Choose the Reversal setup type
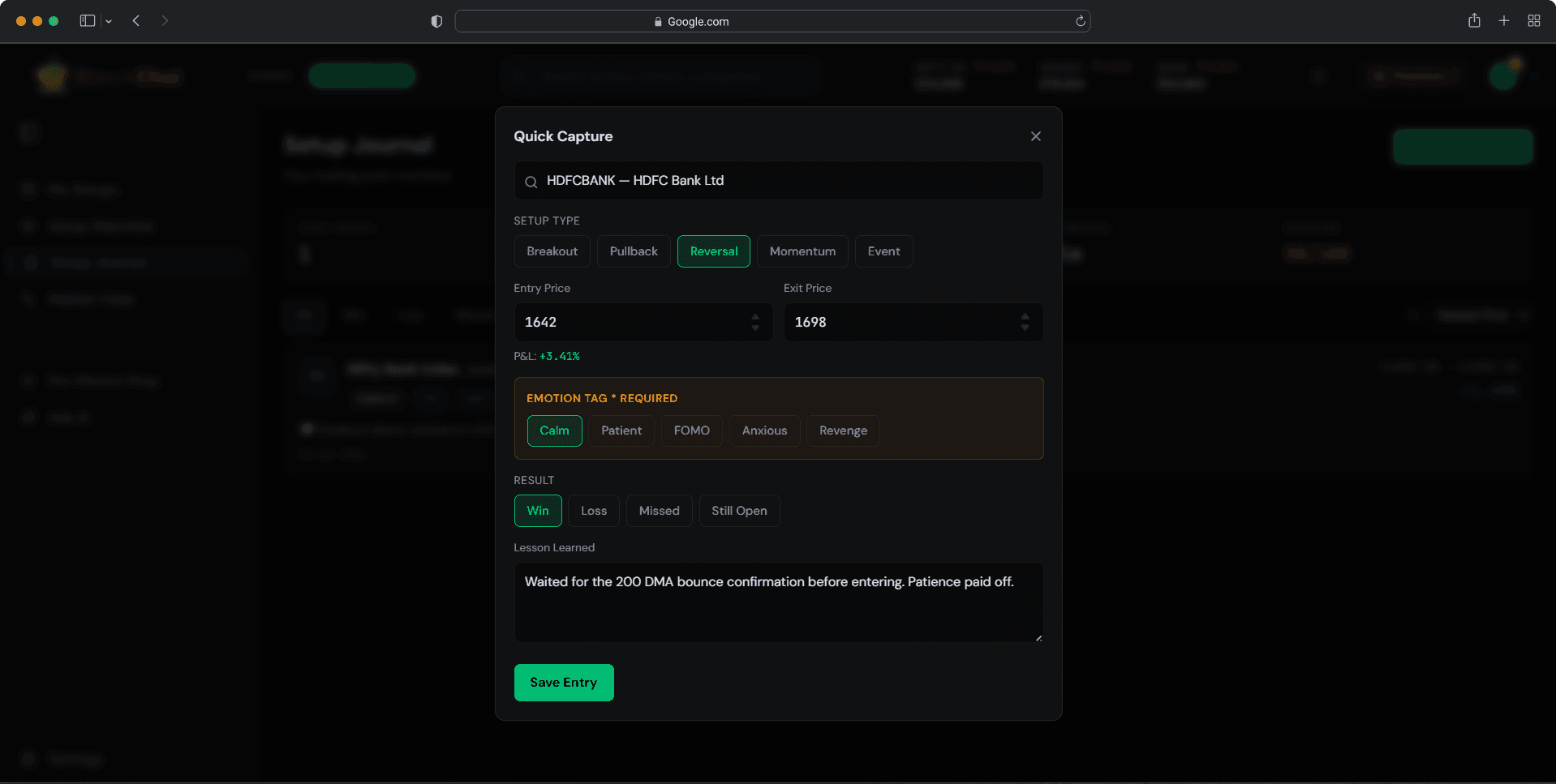Screen dimensions: 1556x784 point(714,251)
